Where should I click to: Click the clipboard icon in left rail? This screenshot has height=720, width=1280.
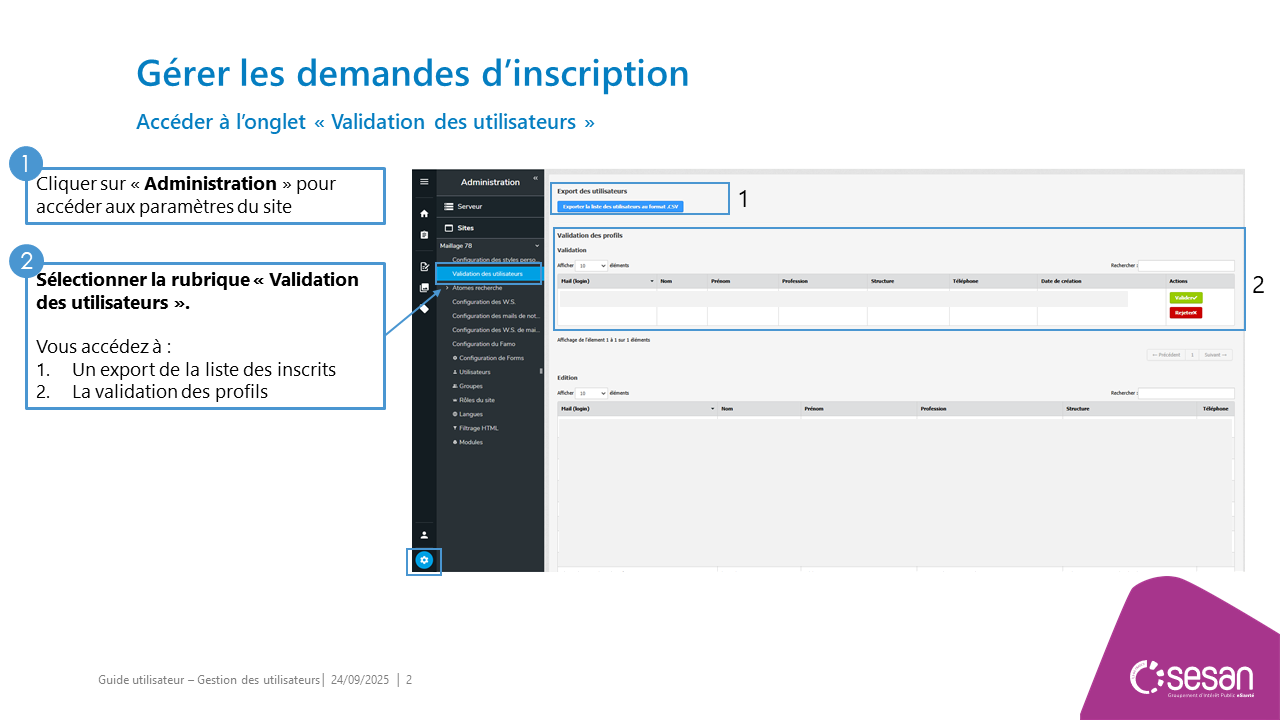coord(424,235)
